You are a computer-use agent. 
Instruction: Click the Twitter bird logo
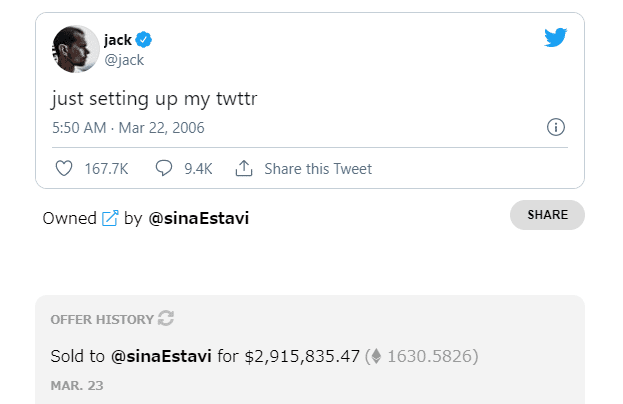[556, 38]
